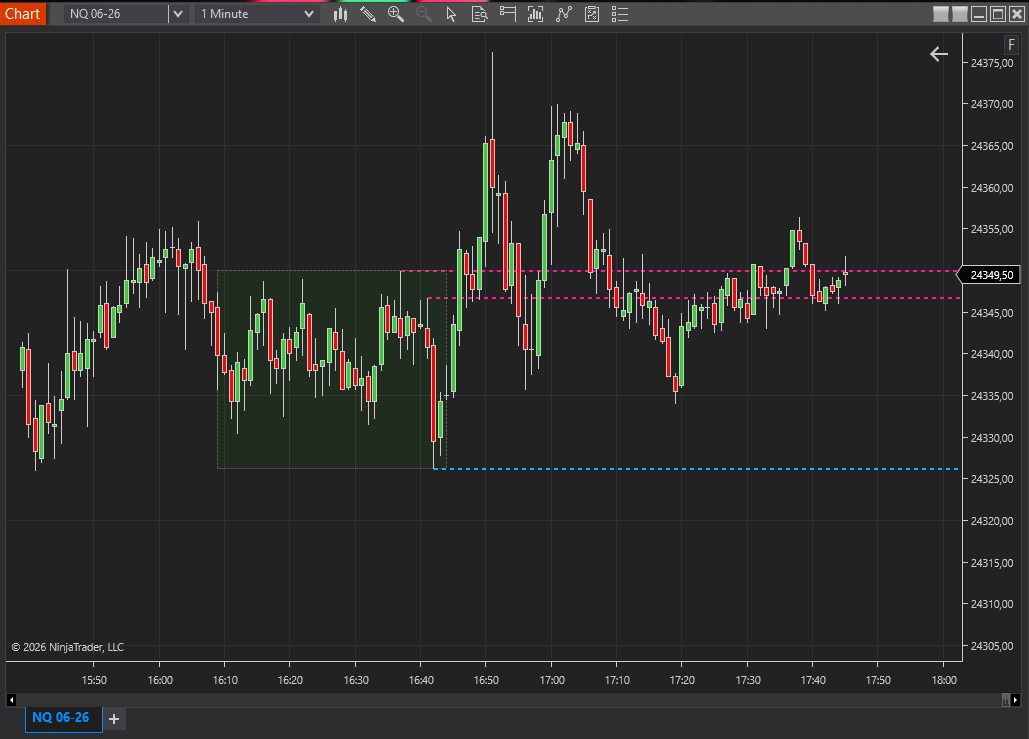Open the list-style icon in toolbar
Viewport: 1029px width, 739px height.
click(620, 14)
